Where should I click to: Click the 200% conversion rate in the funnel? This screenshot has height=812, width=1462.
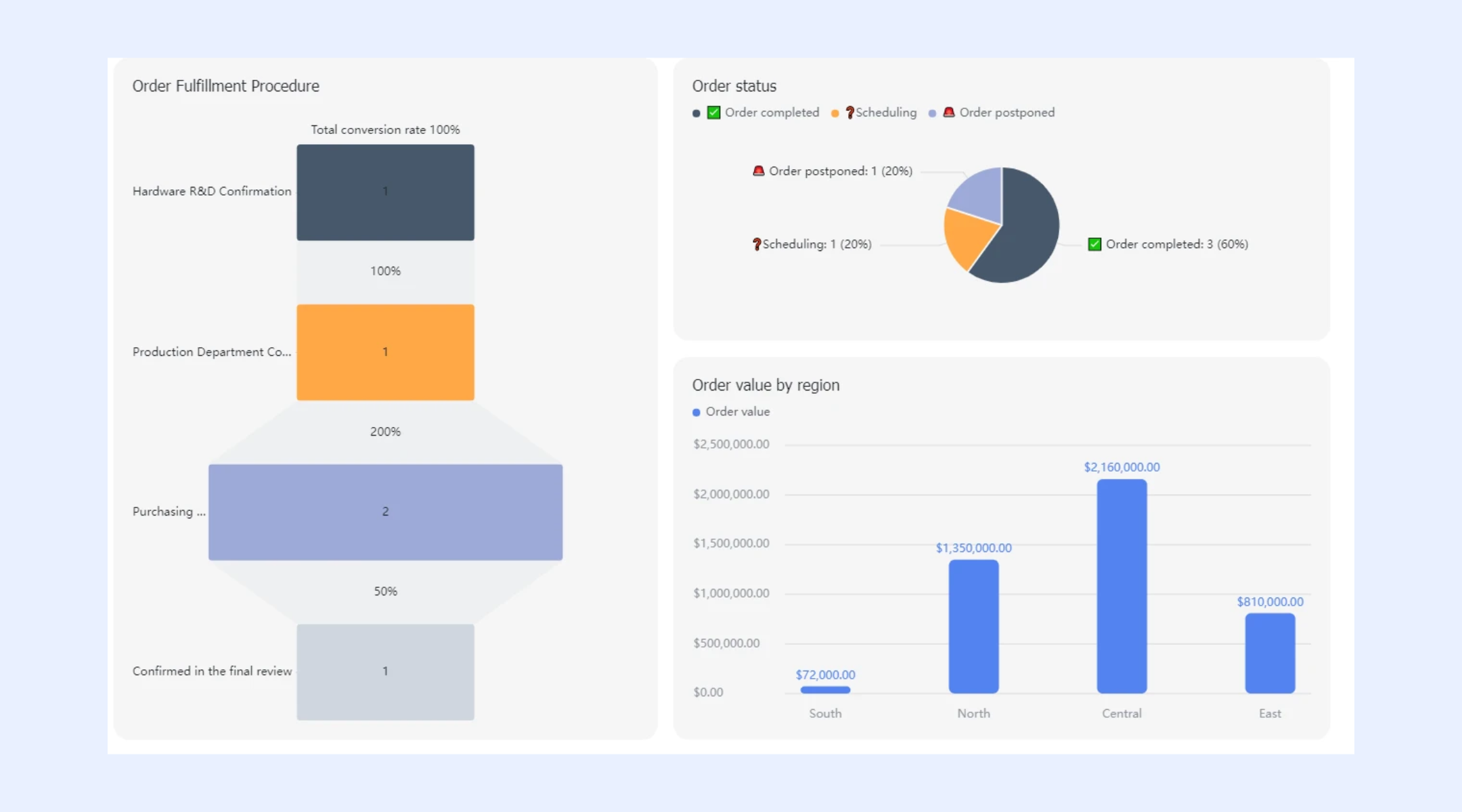click(x=385, y=431)
